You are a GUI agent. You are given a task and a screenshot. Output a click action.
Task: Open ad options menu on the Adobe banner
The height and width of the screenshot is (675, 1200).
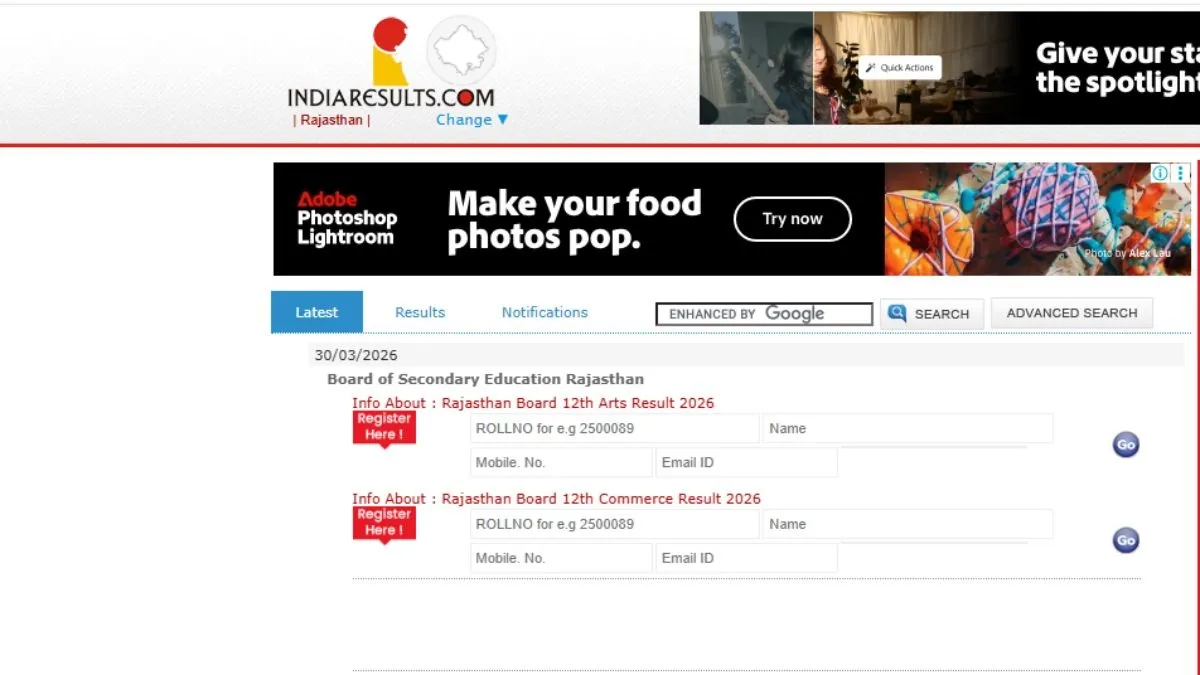(x=1181, y=173)
